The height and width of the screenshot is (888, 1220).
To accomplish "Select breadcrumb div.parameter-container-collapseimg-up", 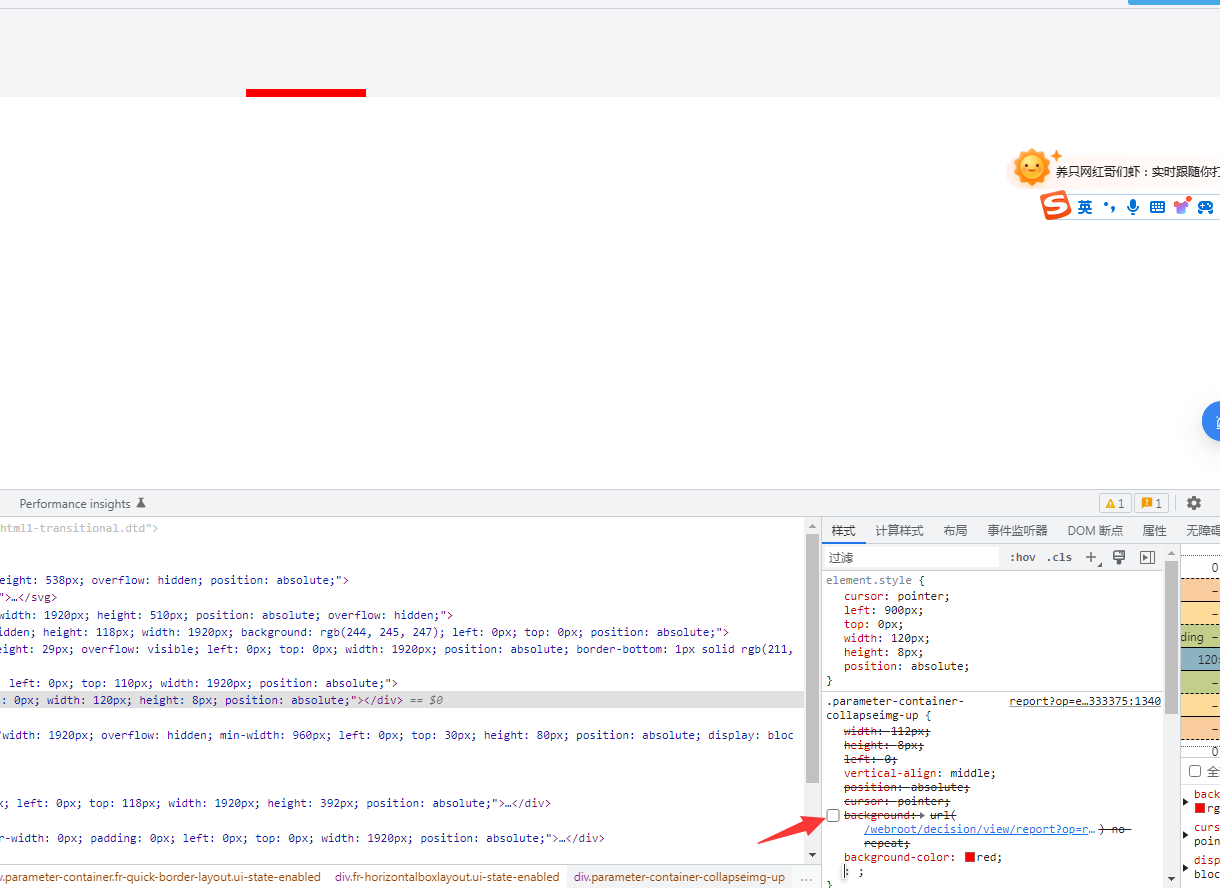I will [x=679, y=877].
